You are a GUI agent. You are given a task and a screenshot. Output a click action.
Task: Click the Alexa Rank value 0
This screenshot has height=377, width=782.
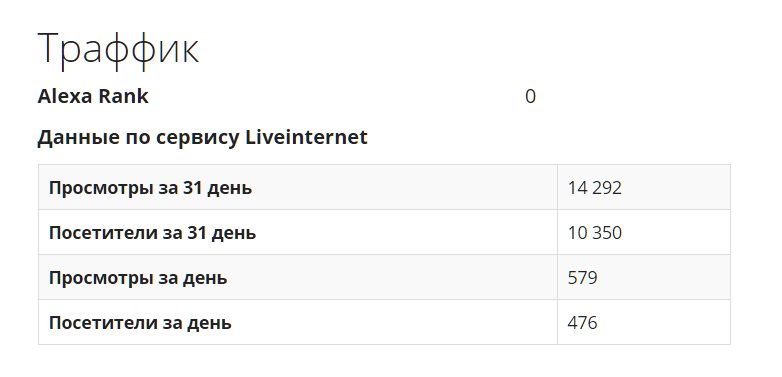[530, 96]
